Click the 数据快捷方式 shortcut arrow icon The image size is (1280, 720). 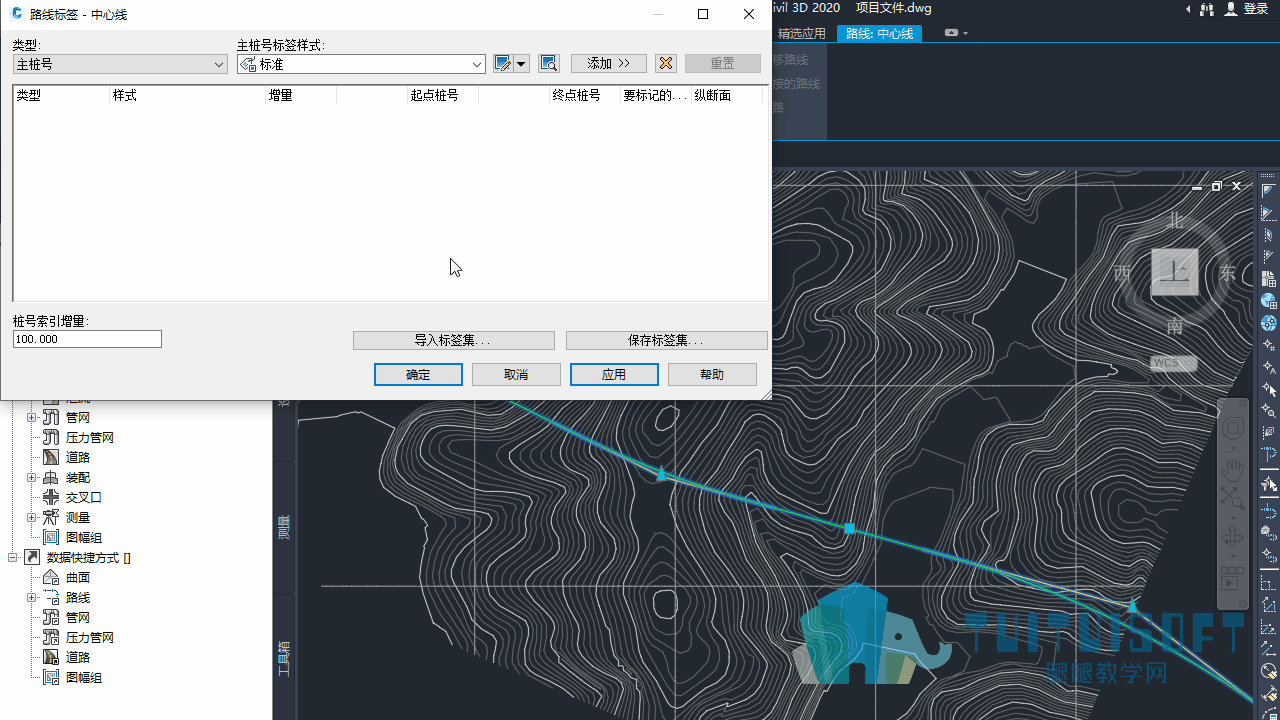coord(32,557)
